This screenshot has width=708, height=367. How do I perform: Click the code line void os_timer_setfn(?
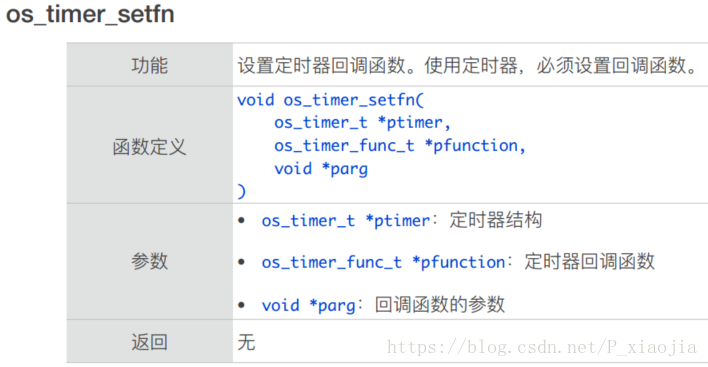point(331,100)
